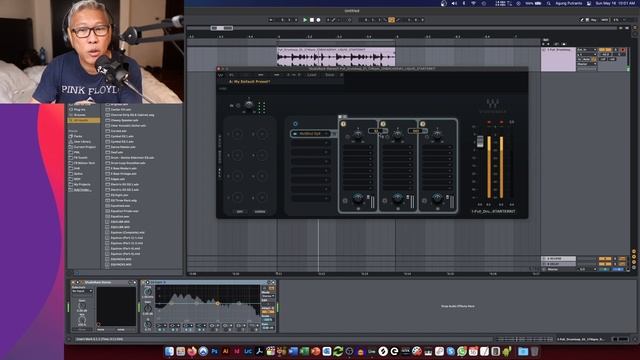Open Finder from the Dock

169,351
